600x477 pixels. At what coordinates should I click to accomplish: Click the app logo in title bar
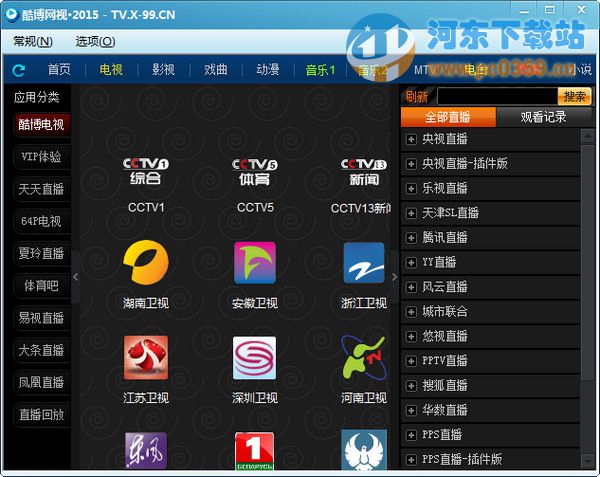(12, 14)
